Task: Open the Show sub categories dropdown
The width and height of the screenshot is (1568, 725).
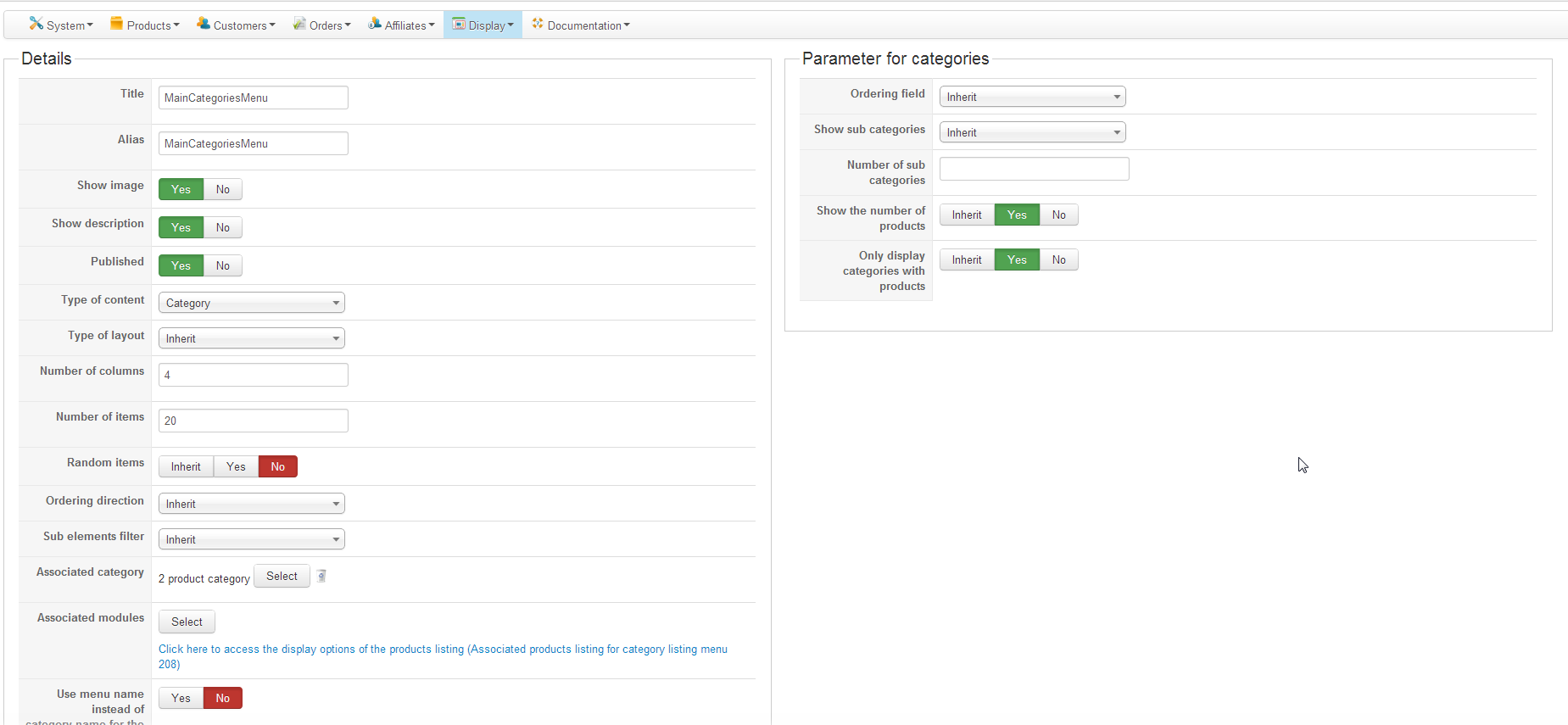Action: (1033, 132)
